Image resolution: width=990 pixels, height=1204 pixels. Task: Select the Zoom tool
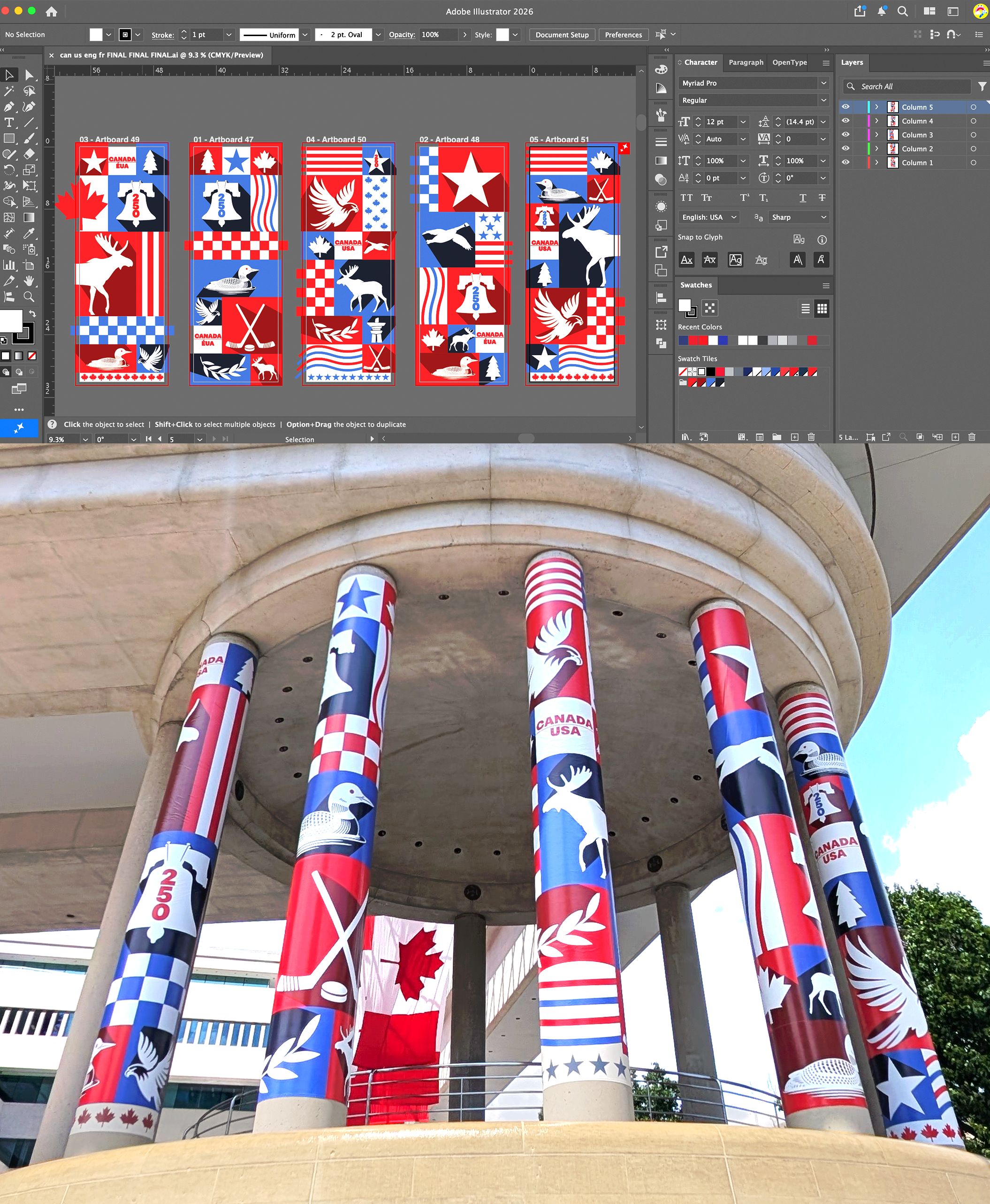[x=30, y=297]
